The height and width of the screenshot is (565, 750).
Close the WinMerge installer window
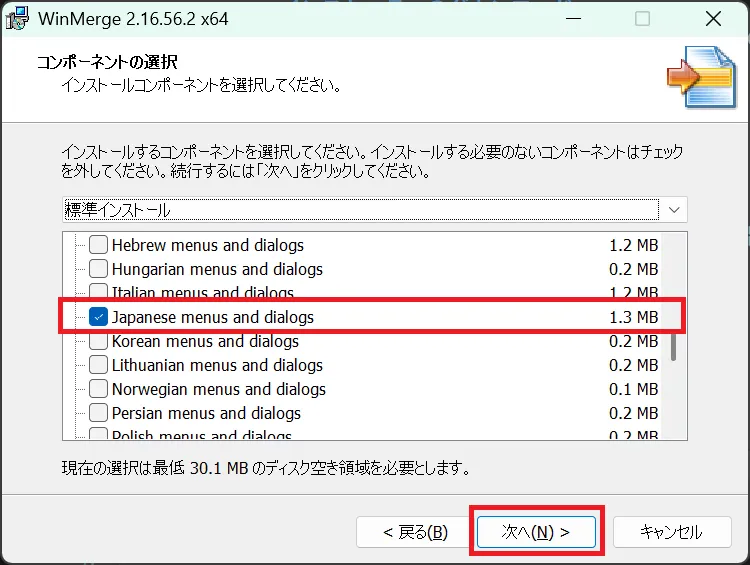[713, 19]
